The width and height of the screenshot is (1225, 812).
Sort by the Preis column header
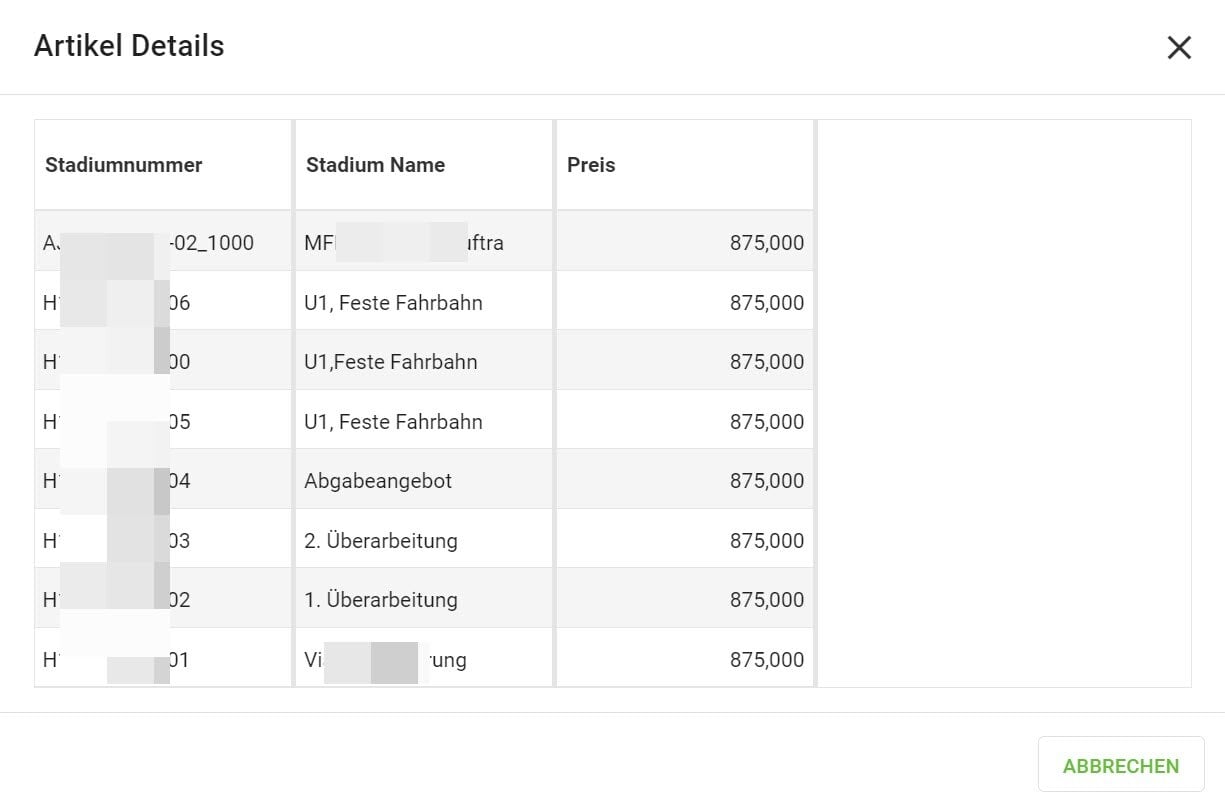click(591, 166)
